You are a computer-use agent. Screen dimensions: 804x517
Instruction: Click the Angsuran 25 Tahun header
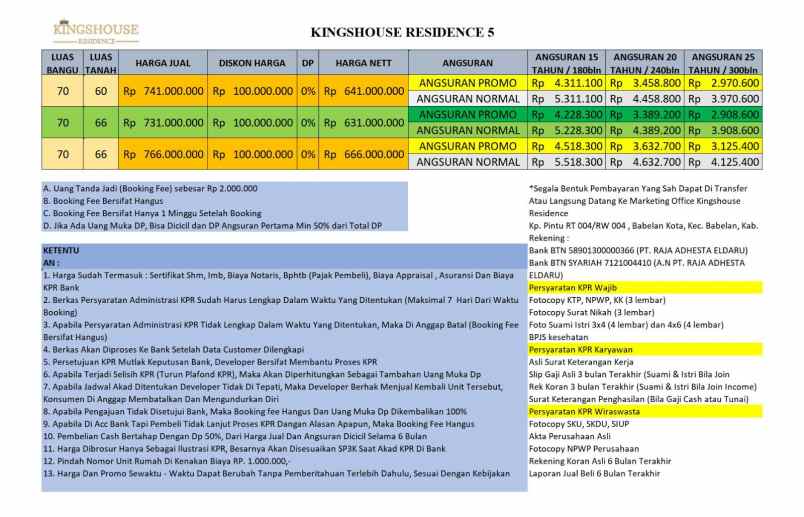(724, 61)
